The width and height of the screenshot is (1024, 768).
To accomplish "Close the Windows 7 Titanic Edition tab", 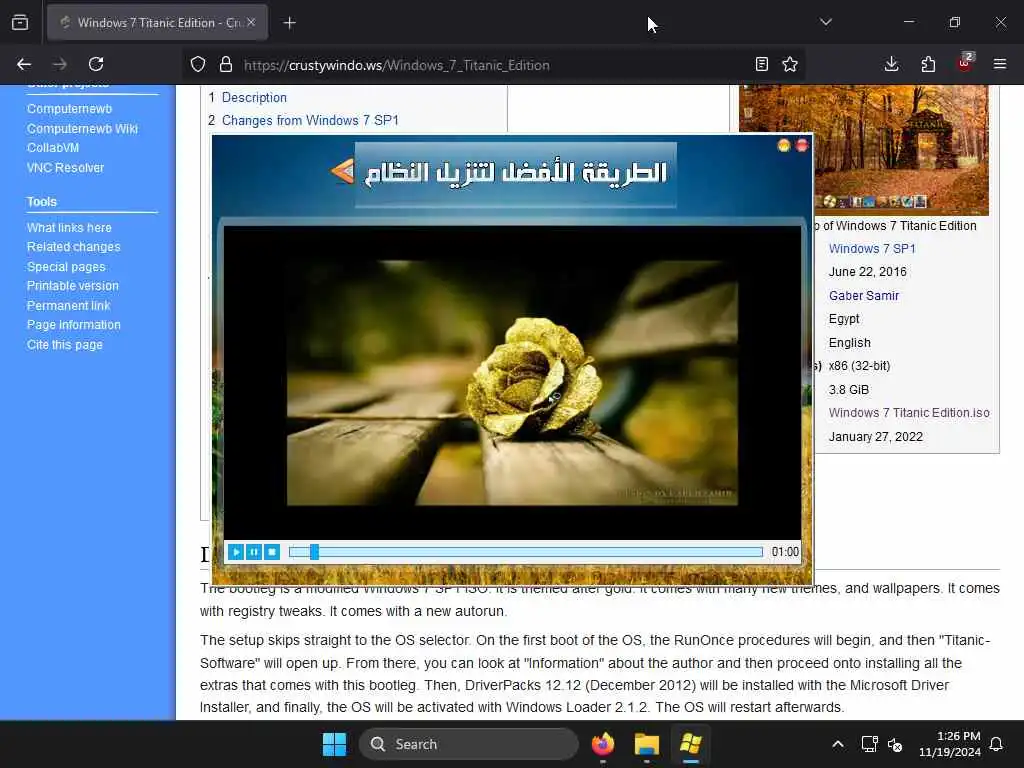I will [251, 22].
